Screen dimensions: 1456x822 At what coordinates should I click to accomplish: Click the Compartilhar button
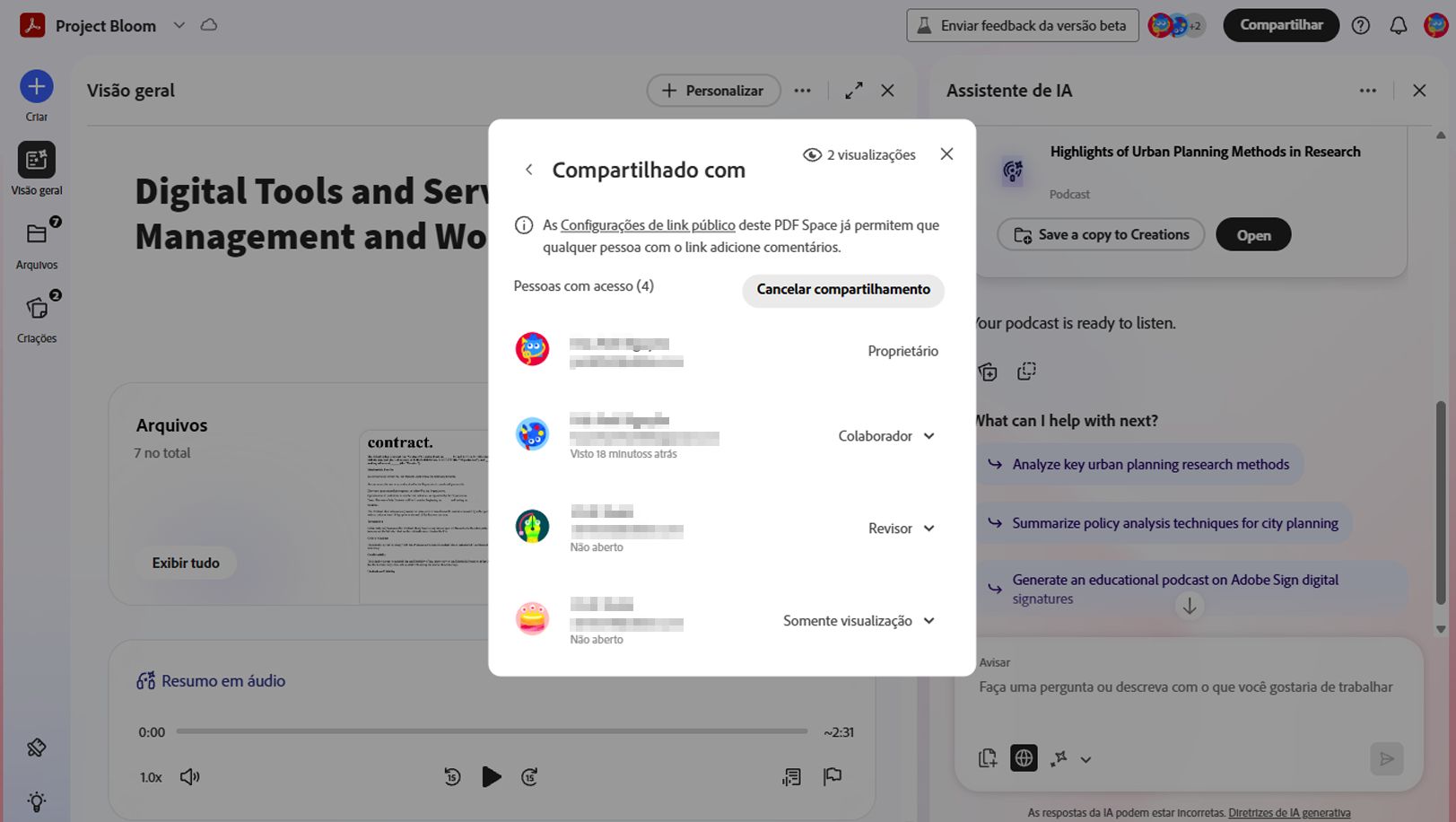(1281, 25)
